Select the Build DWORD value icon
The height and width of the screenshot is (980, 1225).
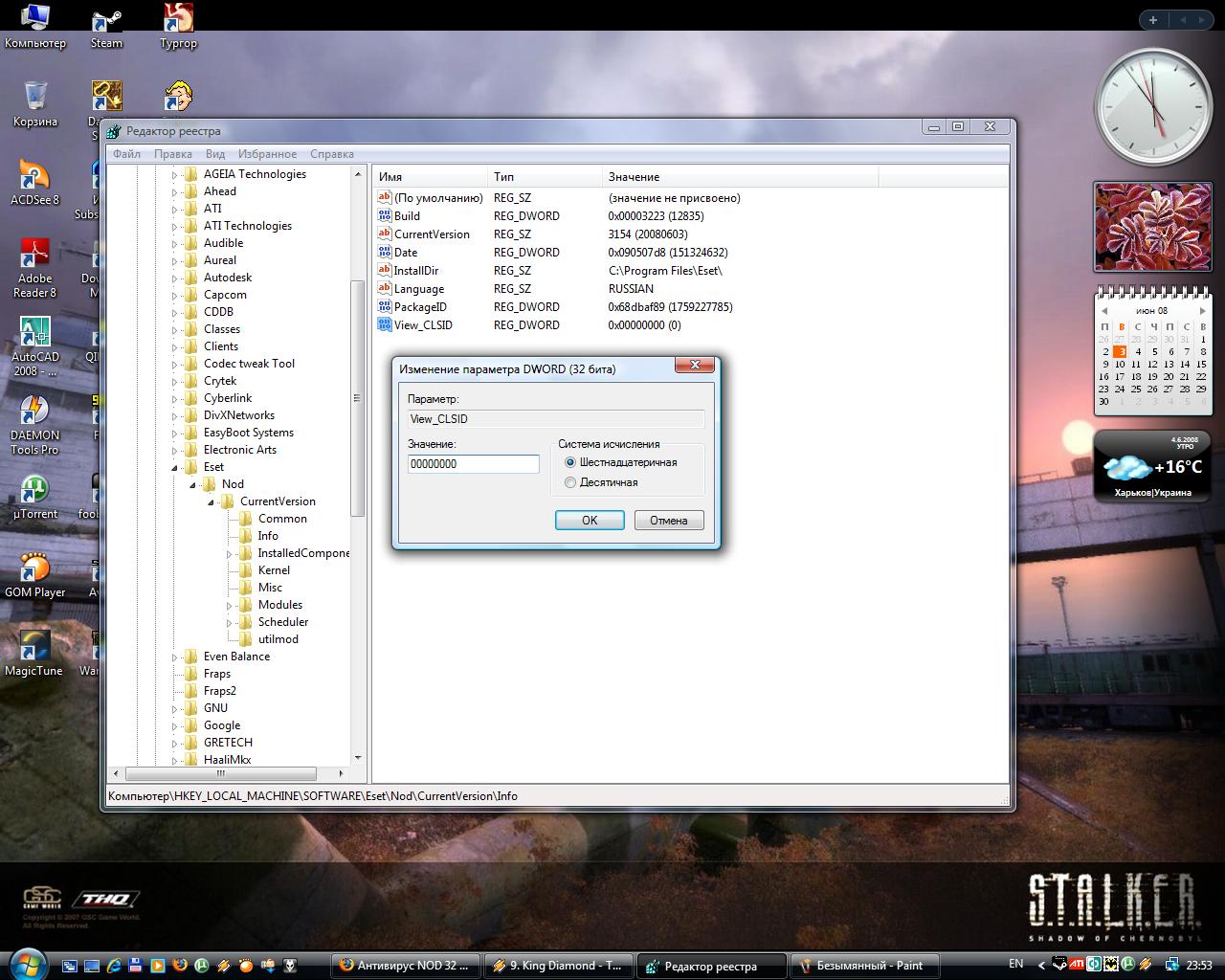pyautogui.click(x=385, y=216)
